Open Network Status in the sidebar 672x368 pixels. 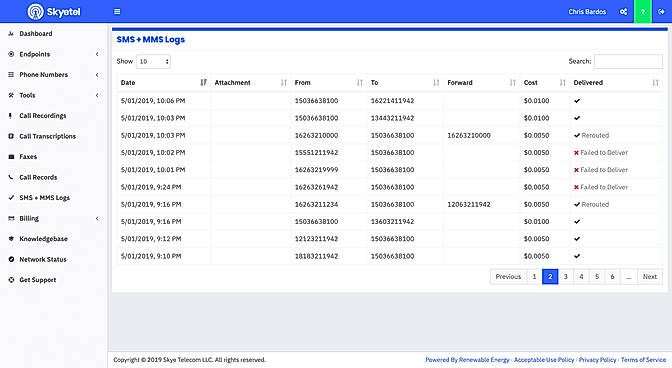point(43,259)
